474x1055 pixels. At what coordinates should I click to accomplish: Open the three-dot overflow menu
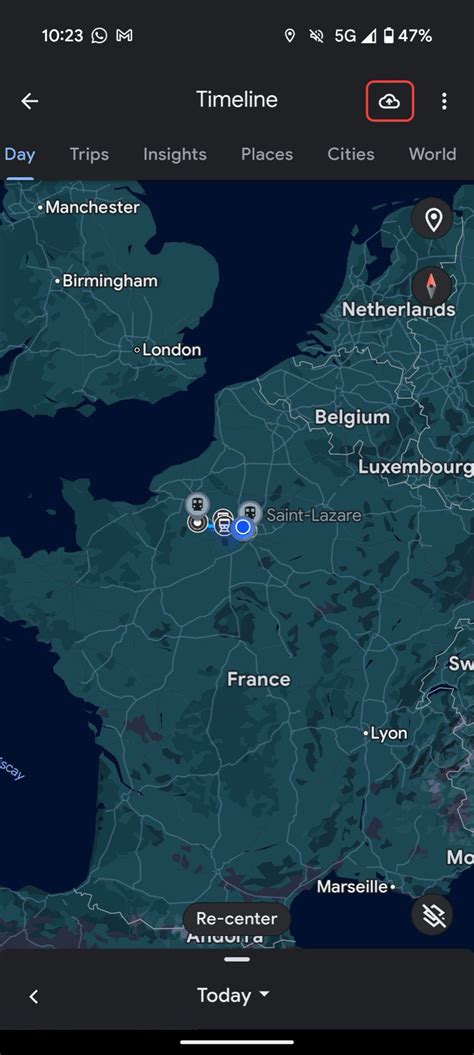tap(444, 101)
